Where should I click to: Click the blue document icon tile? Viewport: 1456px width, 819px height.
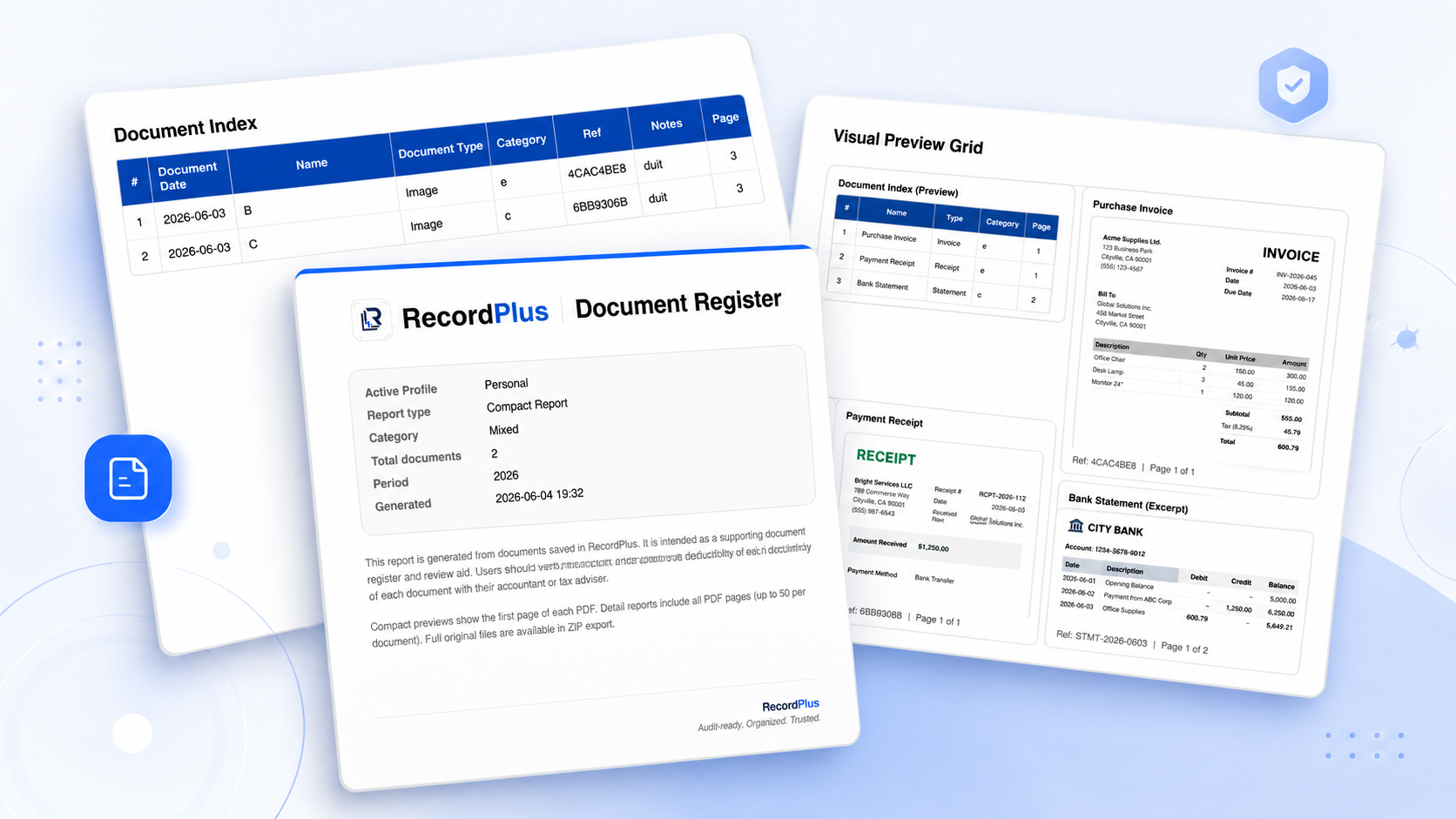coord(128,478)
